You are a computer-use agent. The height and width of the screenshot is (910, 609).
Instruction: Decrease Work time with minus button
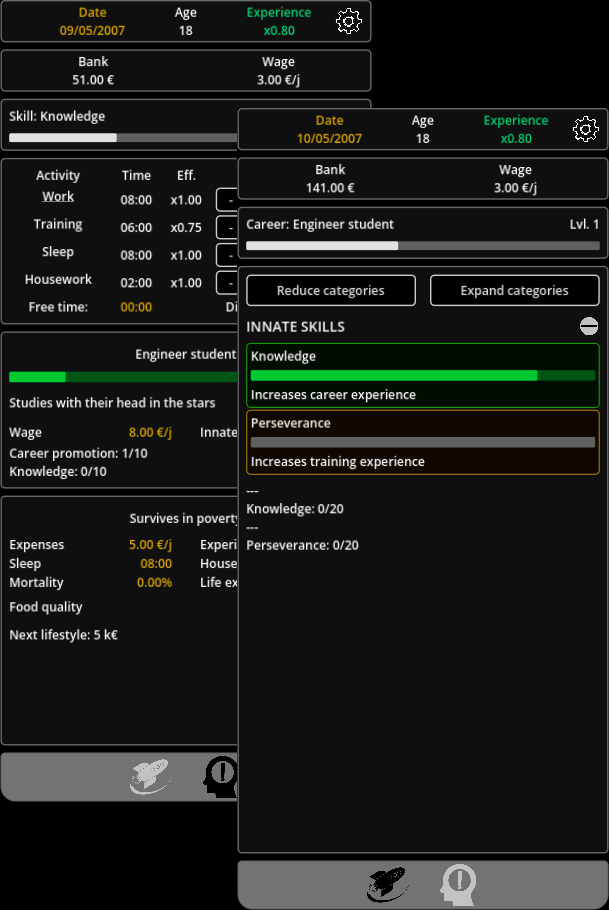click(228, 200)
